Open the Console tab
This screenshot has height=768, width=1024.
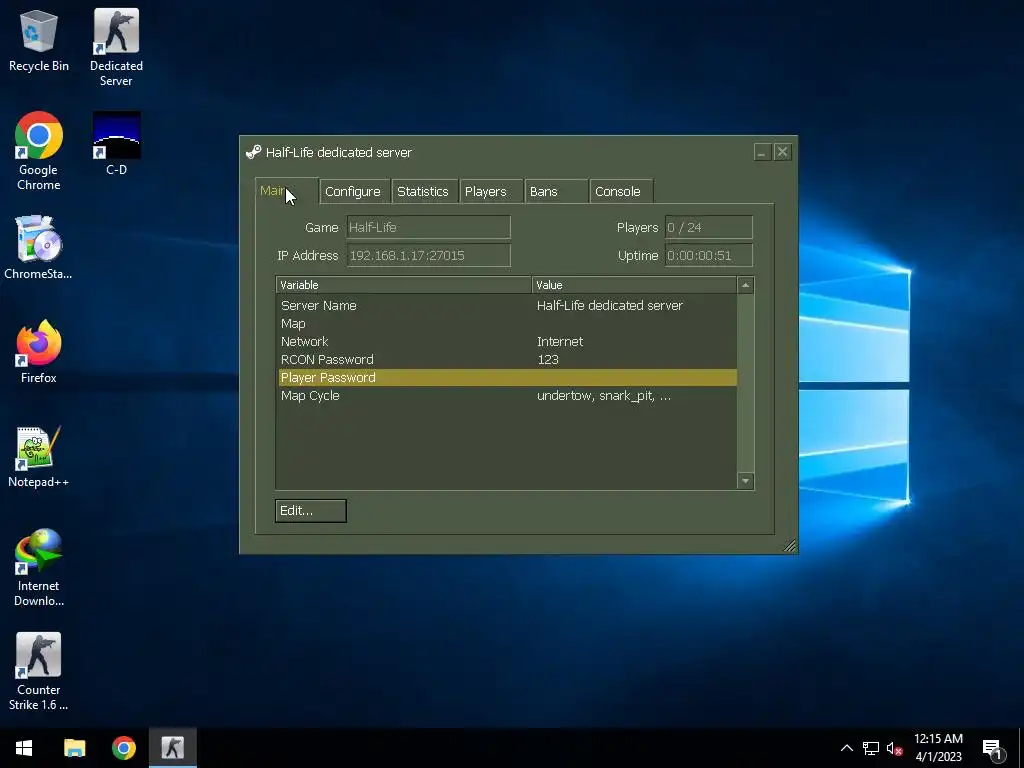click(621, 191)
